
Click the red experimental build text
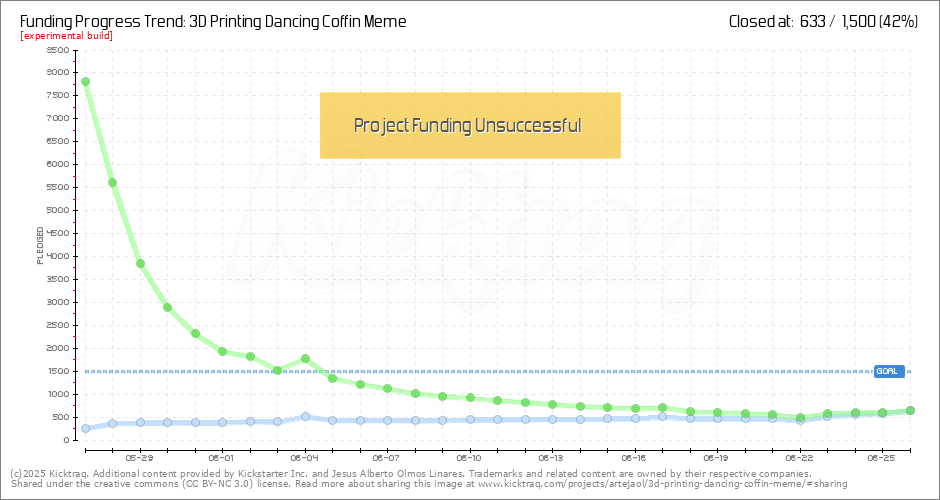[66, 36]
